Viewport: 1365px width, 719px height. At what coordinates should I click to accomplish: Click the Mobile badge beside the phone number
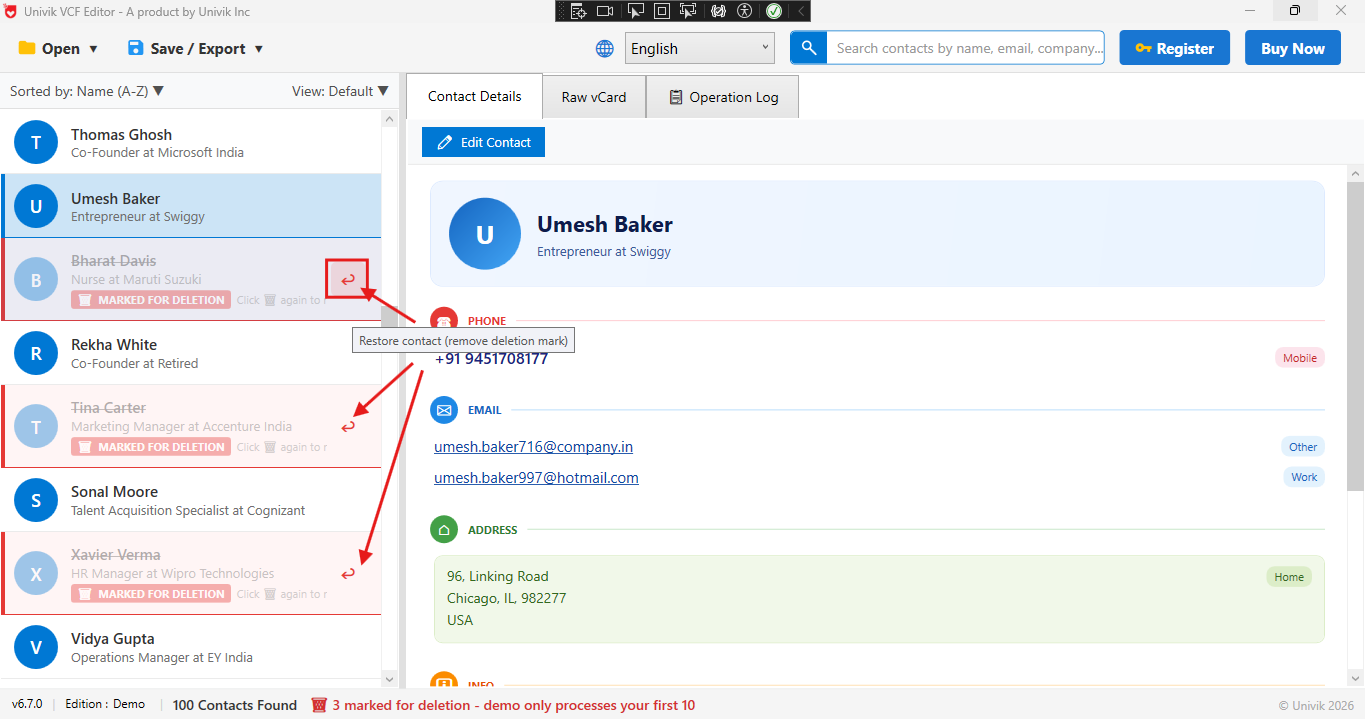(1300, 358)
